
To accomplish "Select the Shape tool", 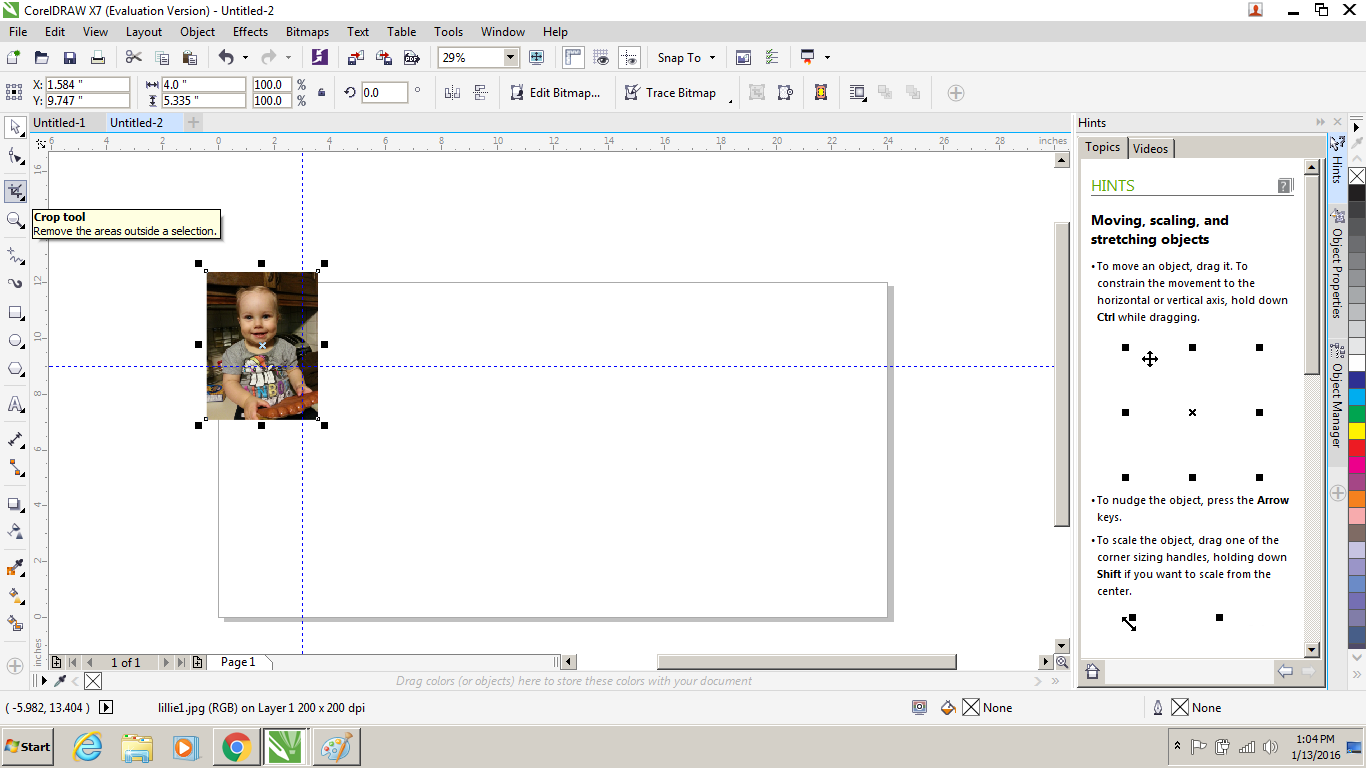I will coord(15,157).
